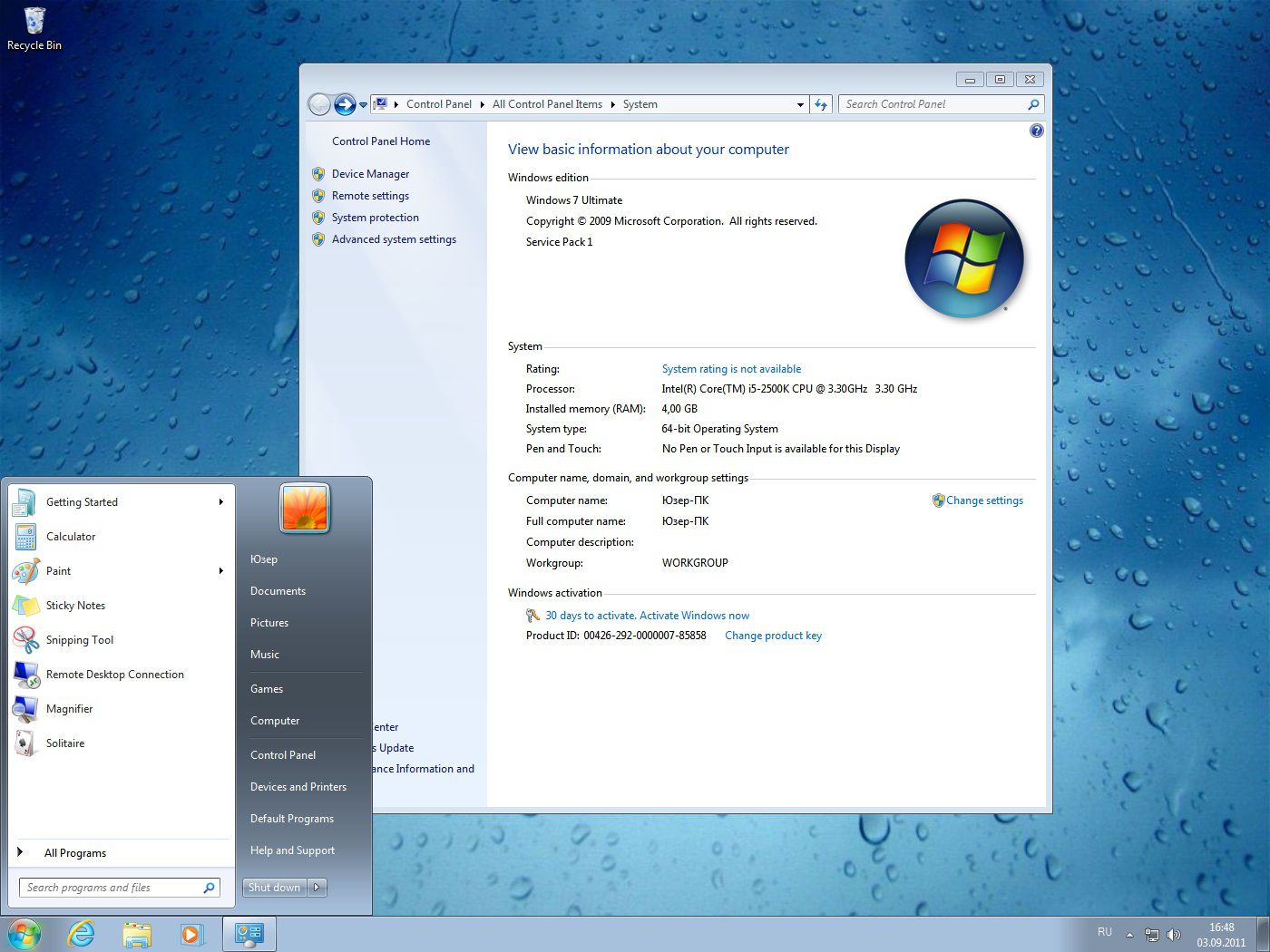Viewport: 1270px width, 952px height.
Task: Click the Show desktop strip
Action: click(1263, 934)
